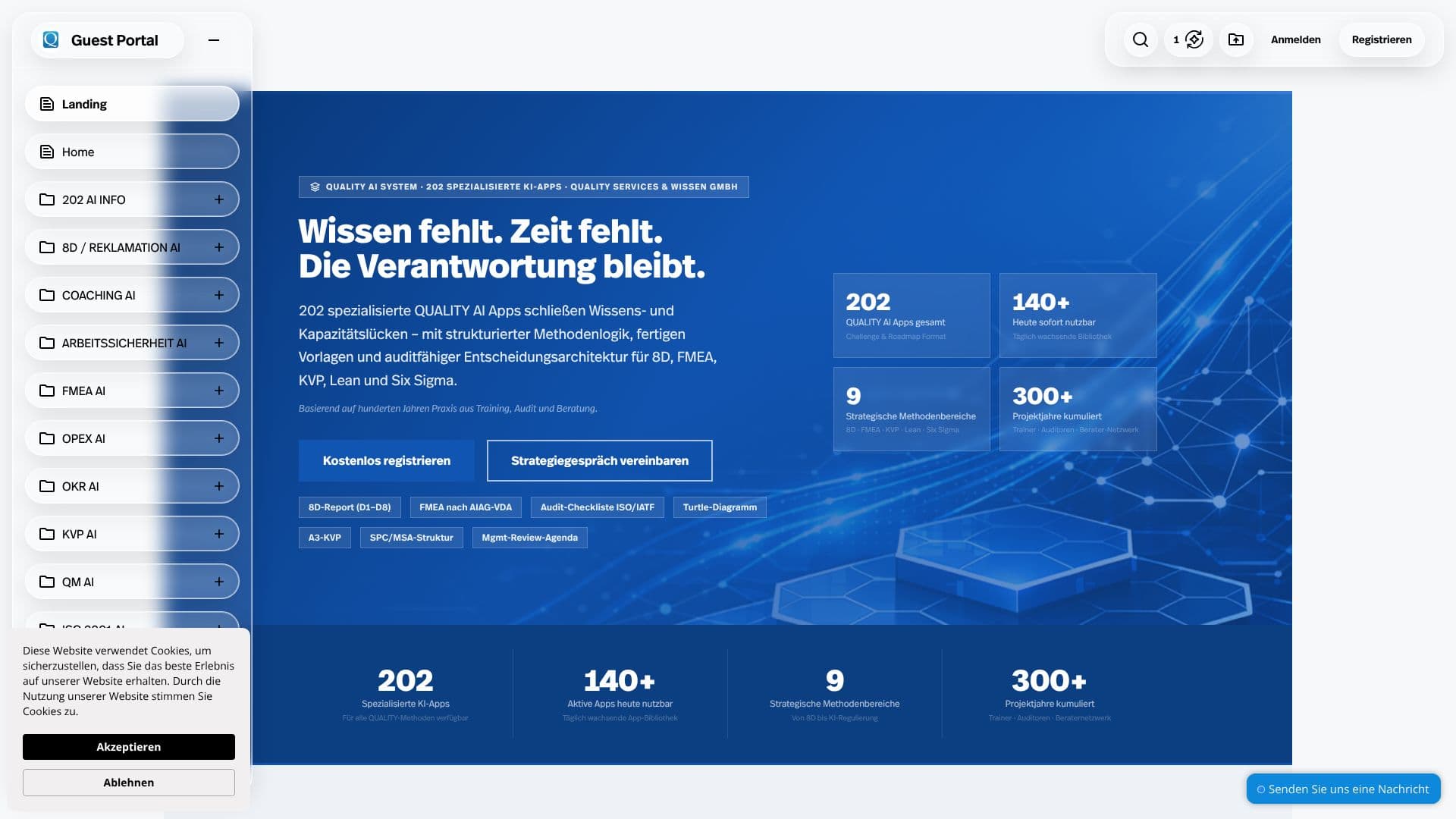This screenshot has width=1456, height=819.
Task: Click the folder upload icon in header
Action: tap(1236, 39)
